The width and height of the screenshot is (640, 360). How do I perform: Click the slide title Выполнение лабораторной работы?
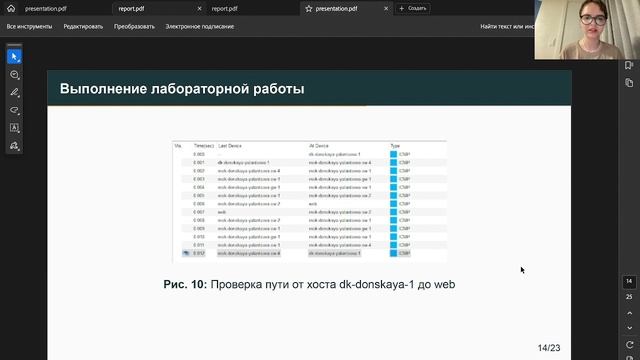point(182,89)
